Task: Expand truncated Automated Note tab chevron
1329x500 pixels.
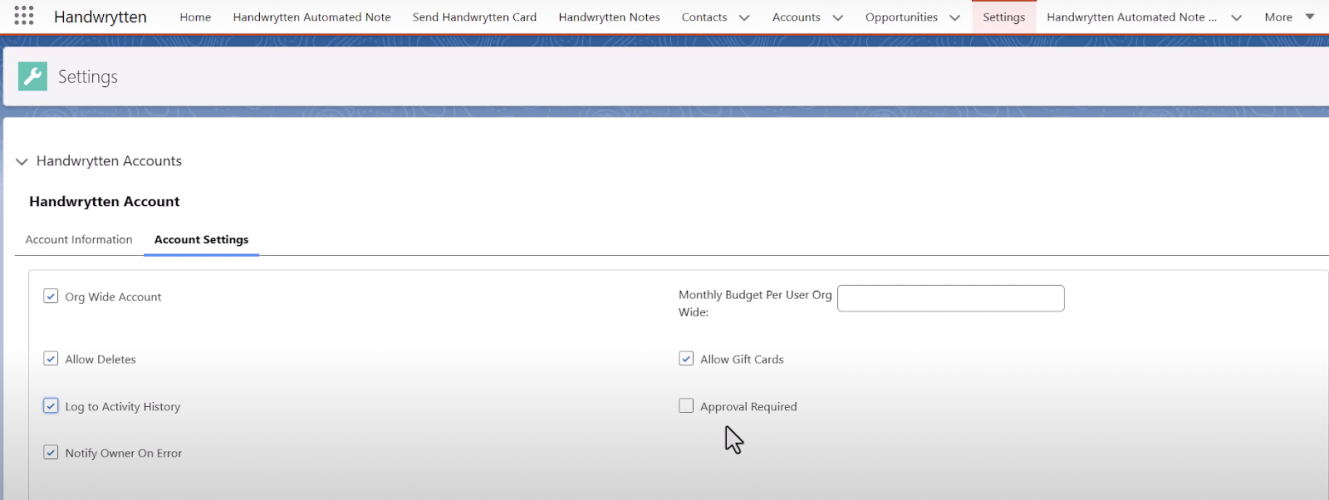Action: [x=1237, y=18]
